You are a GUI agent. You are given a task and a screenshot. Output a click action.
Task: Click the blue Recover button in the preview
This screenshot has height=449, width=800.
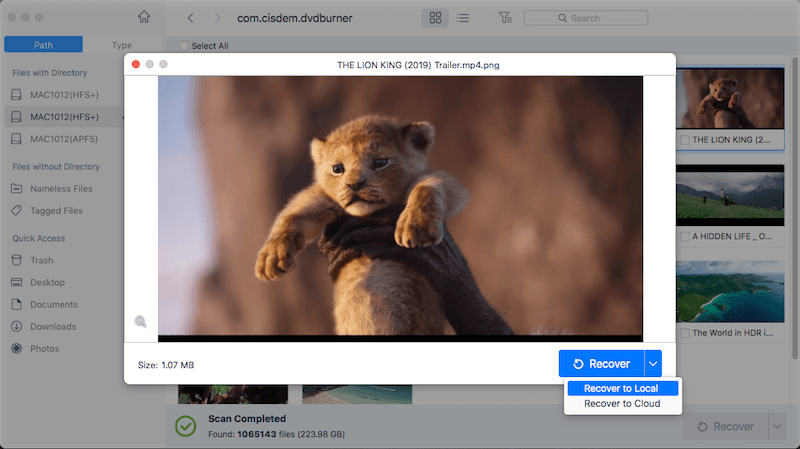pos(601,364)
